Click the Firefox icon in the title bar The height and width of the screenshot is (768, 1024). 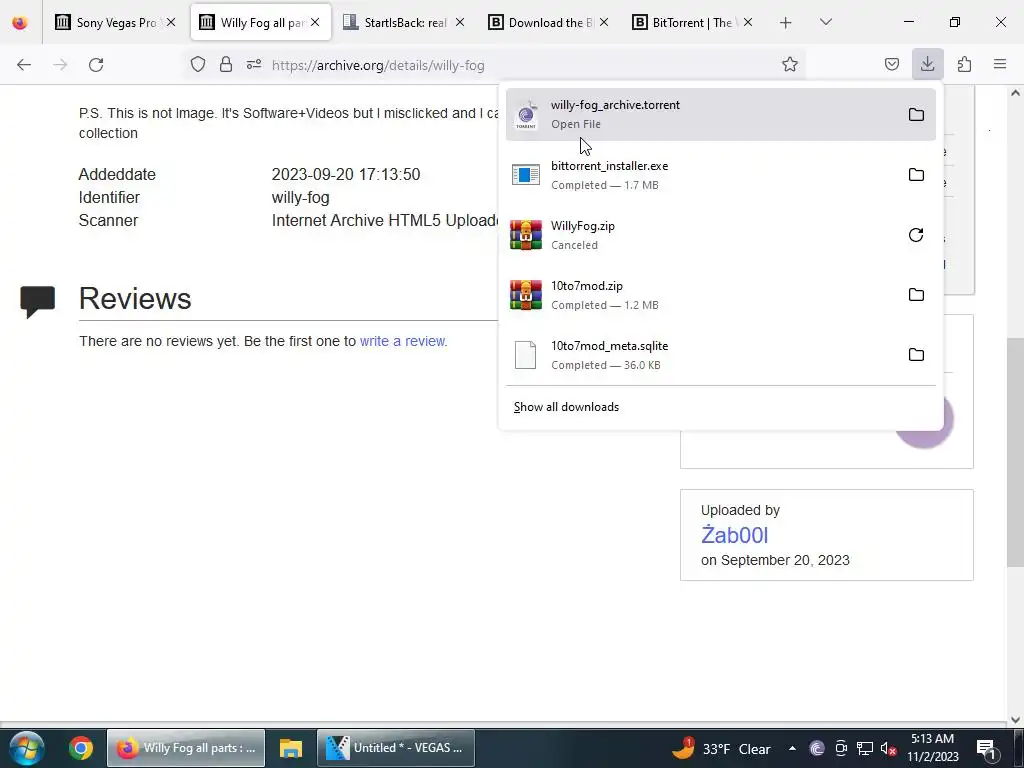[20, 22]
